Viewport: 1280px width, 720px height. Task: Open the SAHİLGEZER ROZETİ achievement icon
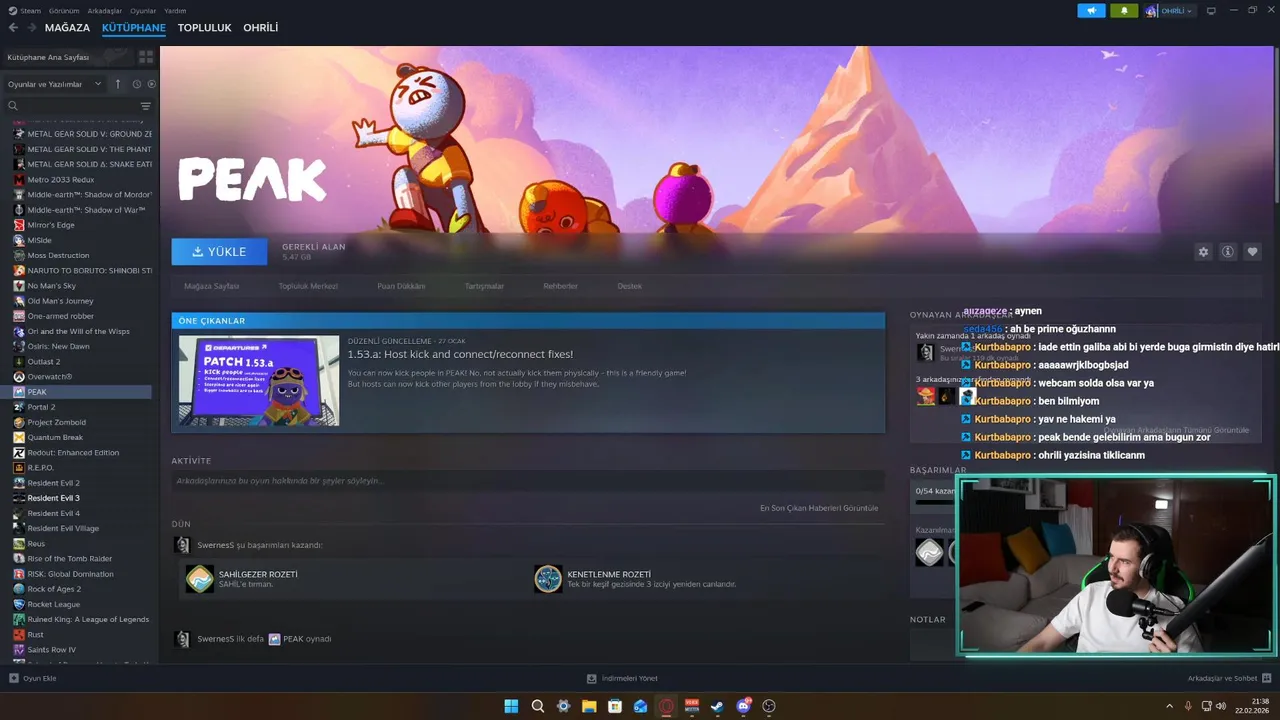[x=200, y=579]
